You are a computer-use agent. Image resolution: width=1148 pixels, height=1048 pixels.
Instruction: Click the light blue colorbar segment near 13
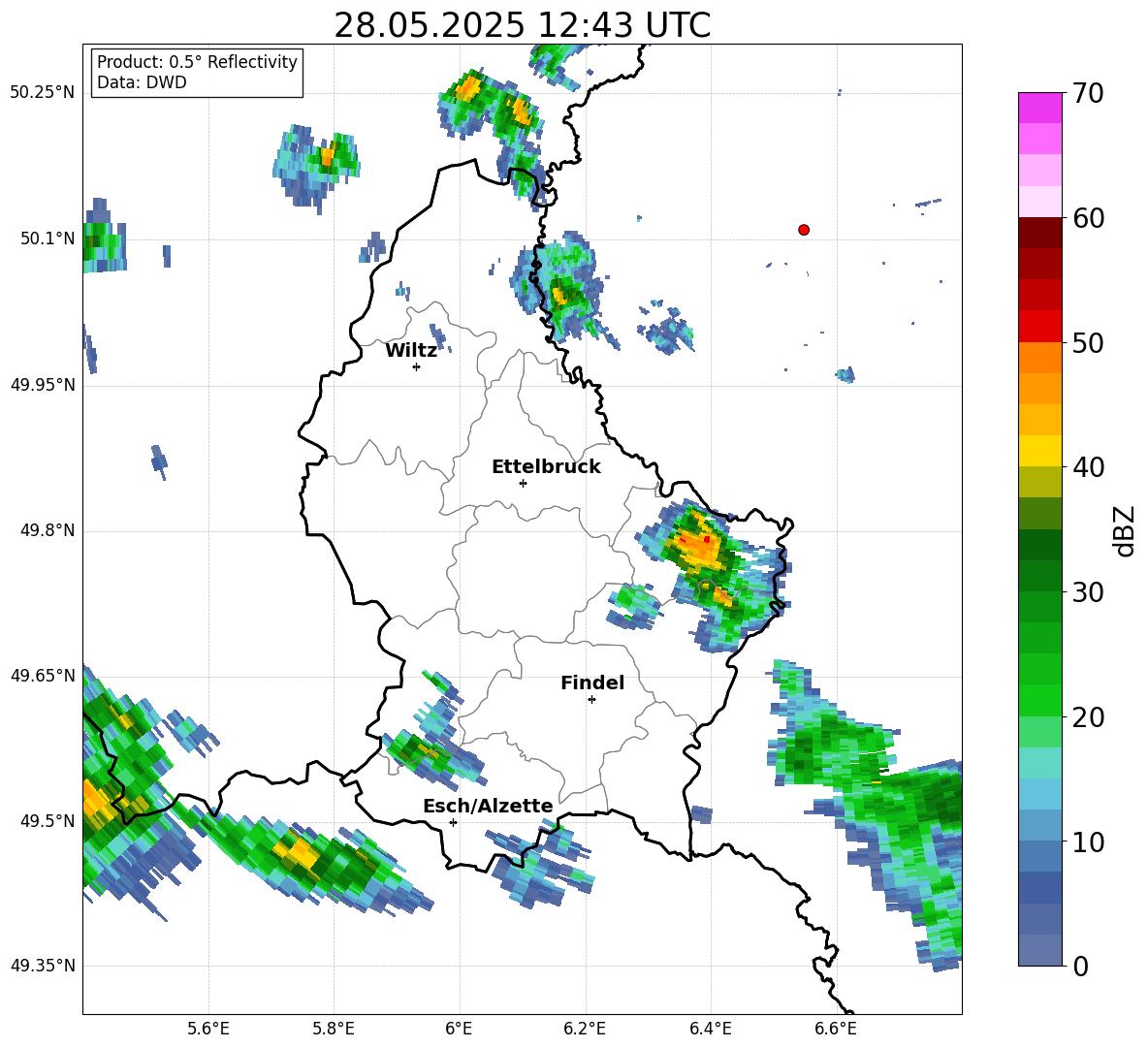(x=1039, y=794)
